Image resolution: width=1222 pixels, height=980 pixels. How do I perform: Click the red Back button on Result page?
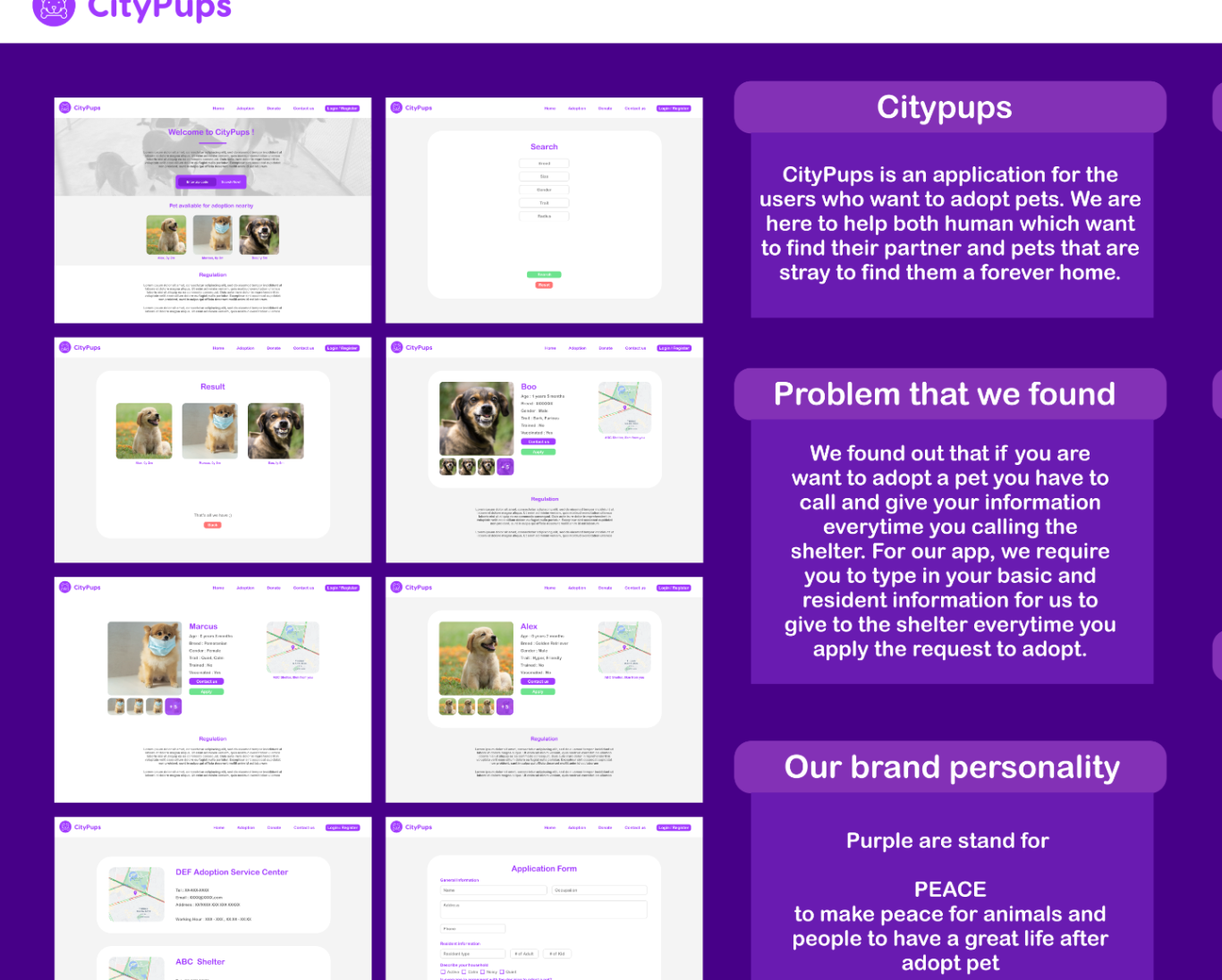[213, 525]
